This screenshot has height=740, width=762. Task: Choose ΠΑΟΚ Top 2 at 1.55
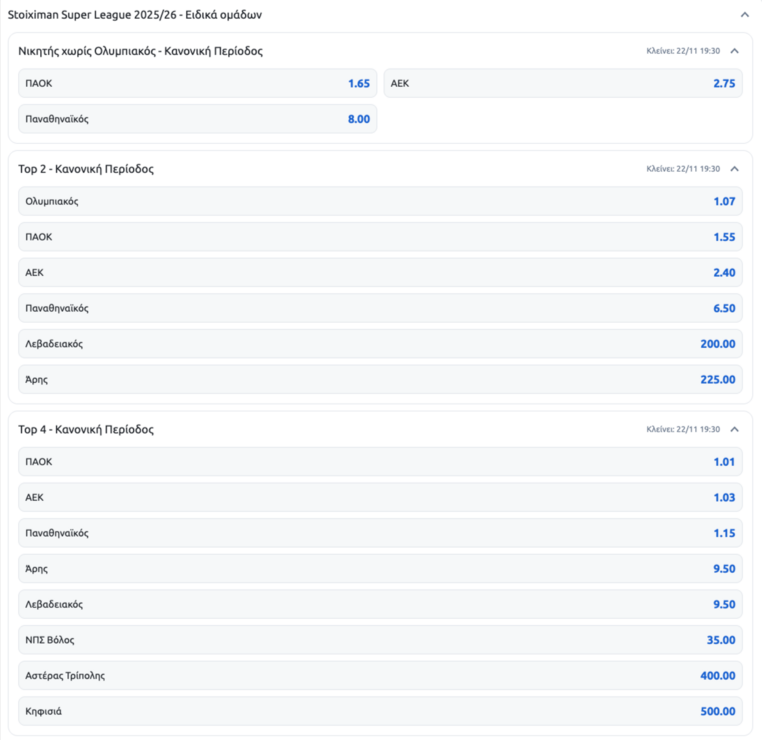[380, 237]
